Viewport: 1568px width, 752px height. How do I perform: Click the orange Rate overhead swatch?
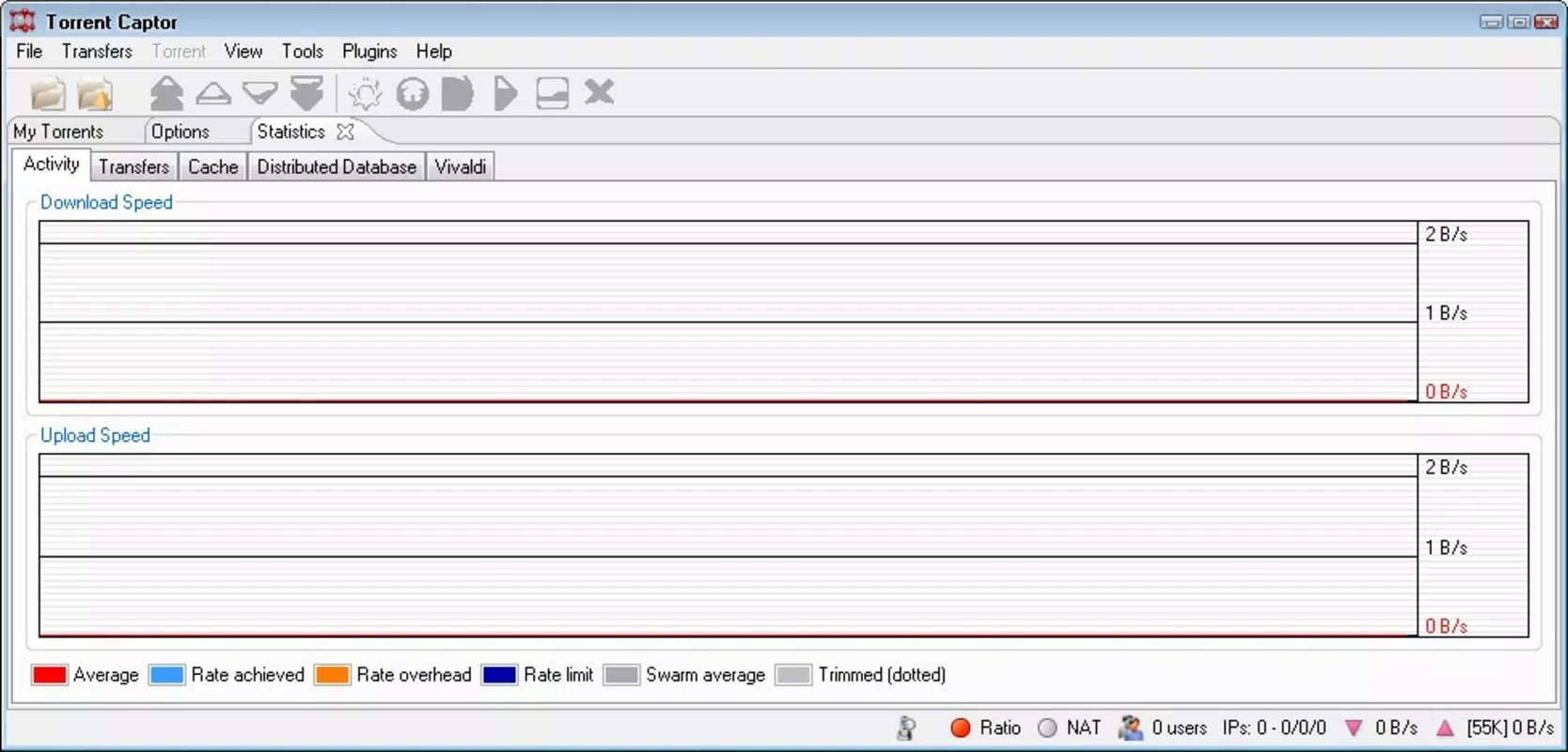pos(332,675)
